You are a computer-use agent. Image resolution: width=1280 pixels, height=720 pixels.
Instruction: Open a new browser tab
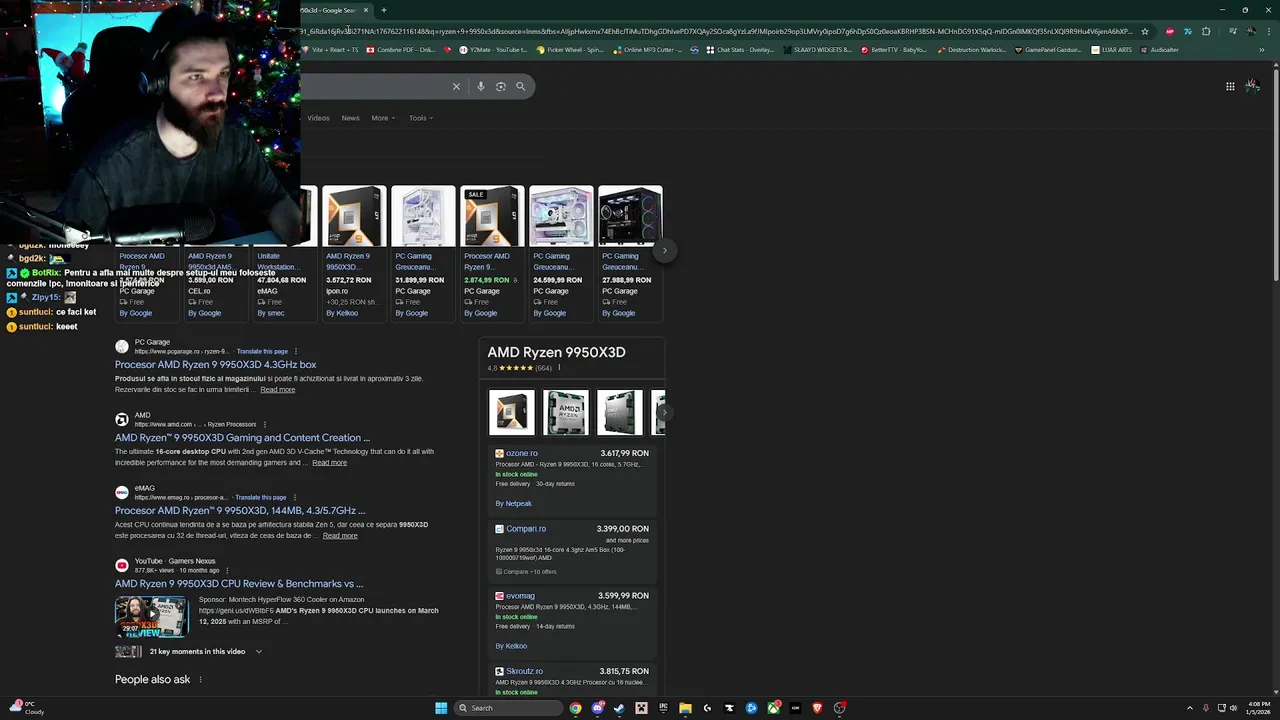pos(383,10)
